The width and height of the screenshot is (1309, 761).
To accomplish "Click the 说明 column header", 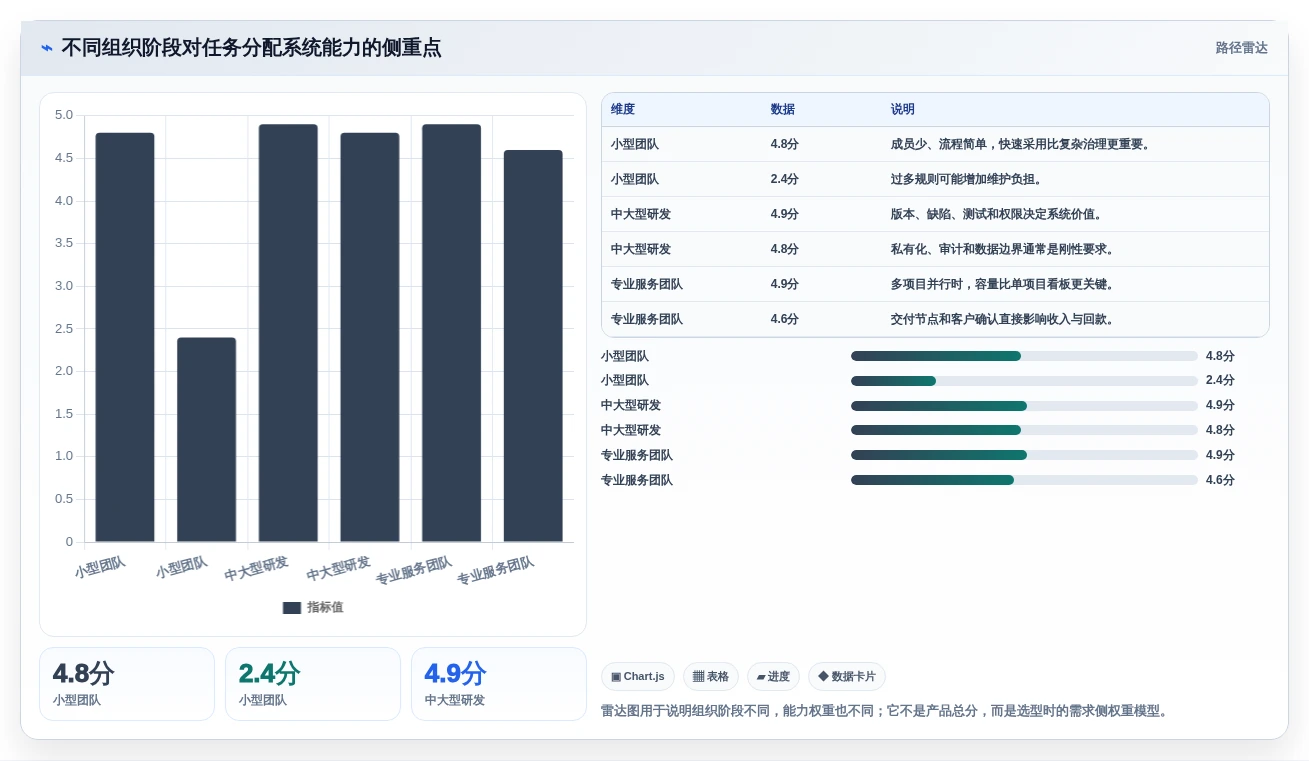I will pos(903,109).
